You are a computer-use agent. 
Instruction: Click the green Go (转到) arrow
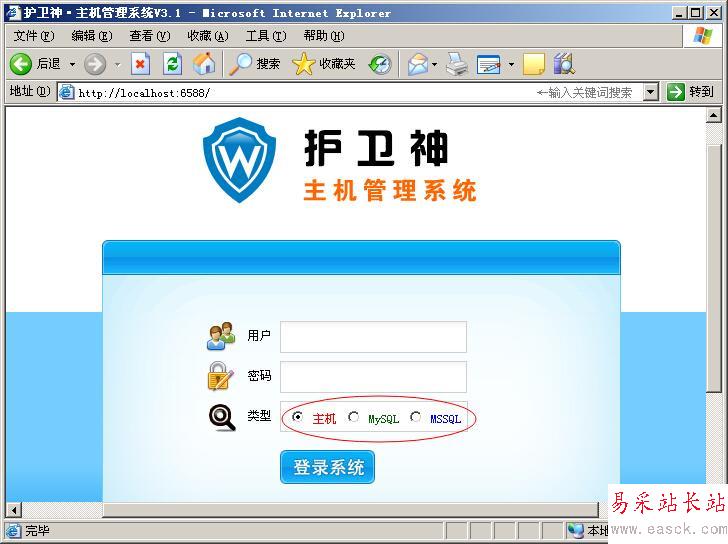click(x=676, y=92)
